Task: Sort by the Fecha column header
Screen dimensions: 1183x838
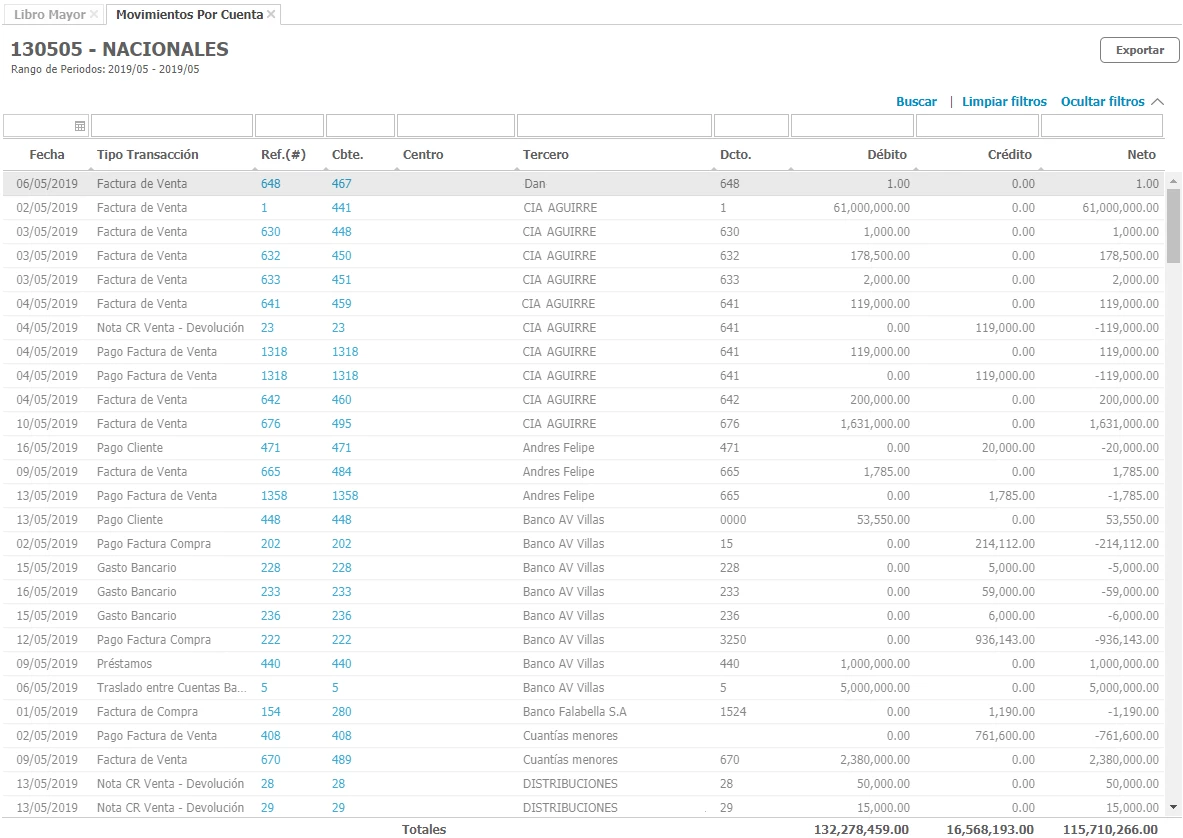Action: tap(47, 155)
